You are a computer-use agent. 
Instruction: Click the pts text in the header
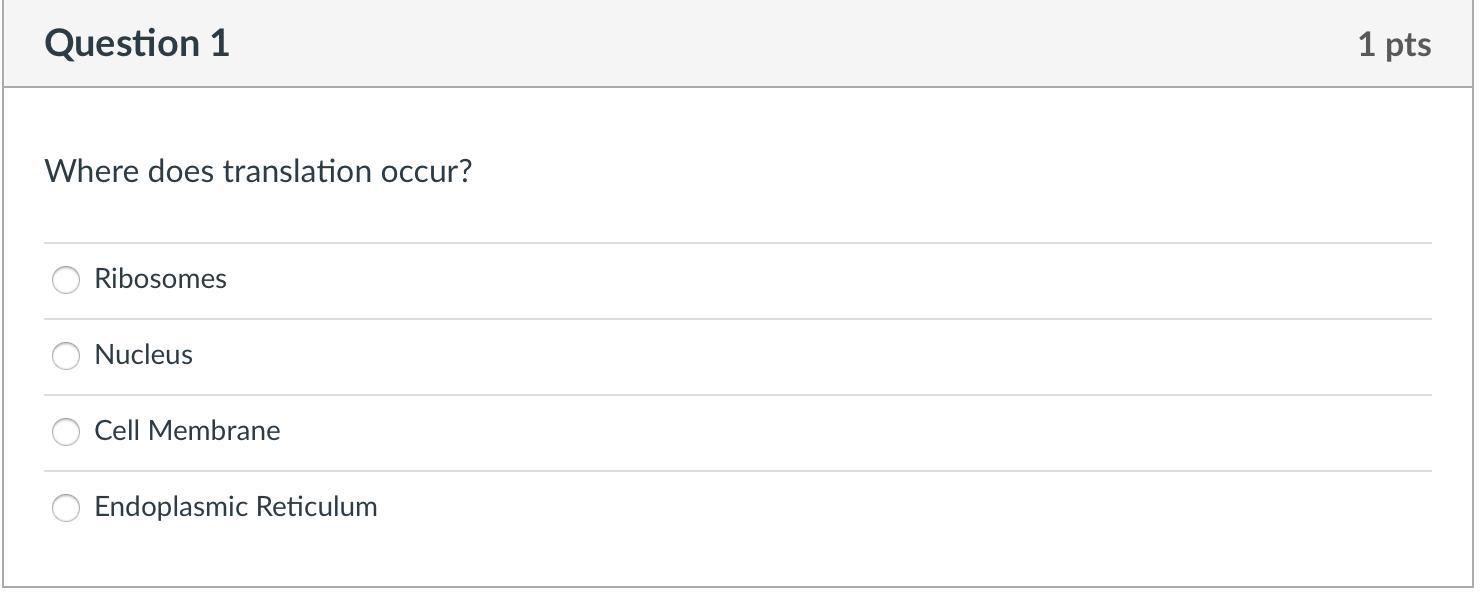coord(1408,45)
